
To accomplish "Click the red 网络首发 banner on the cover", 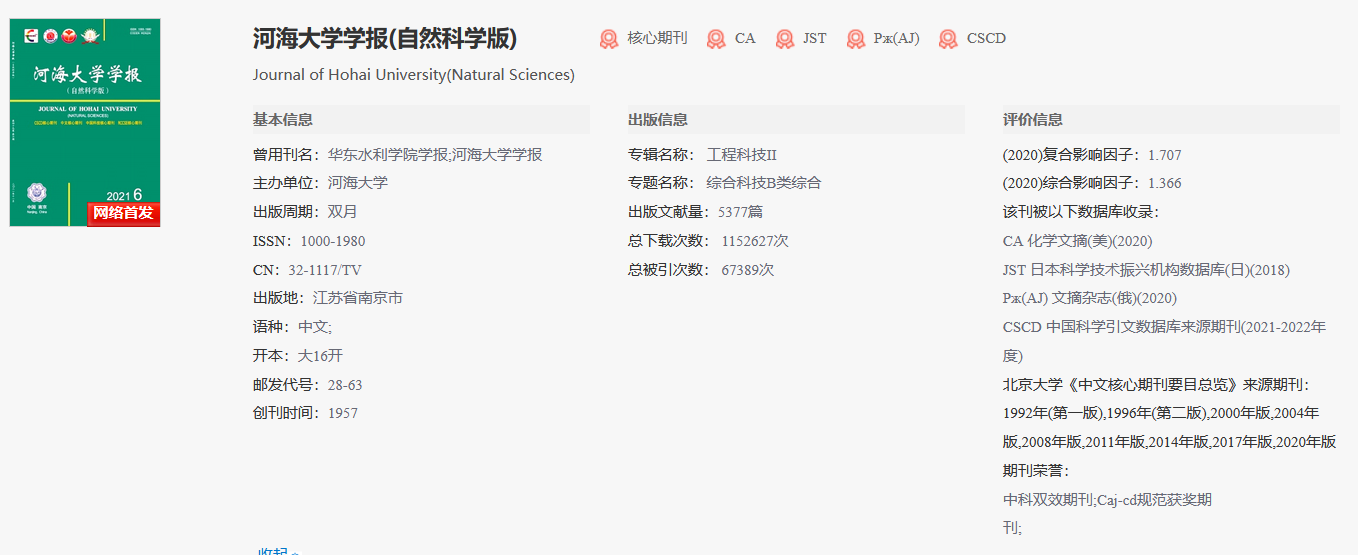I will point(123,213).
